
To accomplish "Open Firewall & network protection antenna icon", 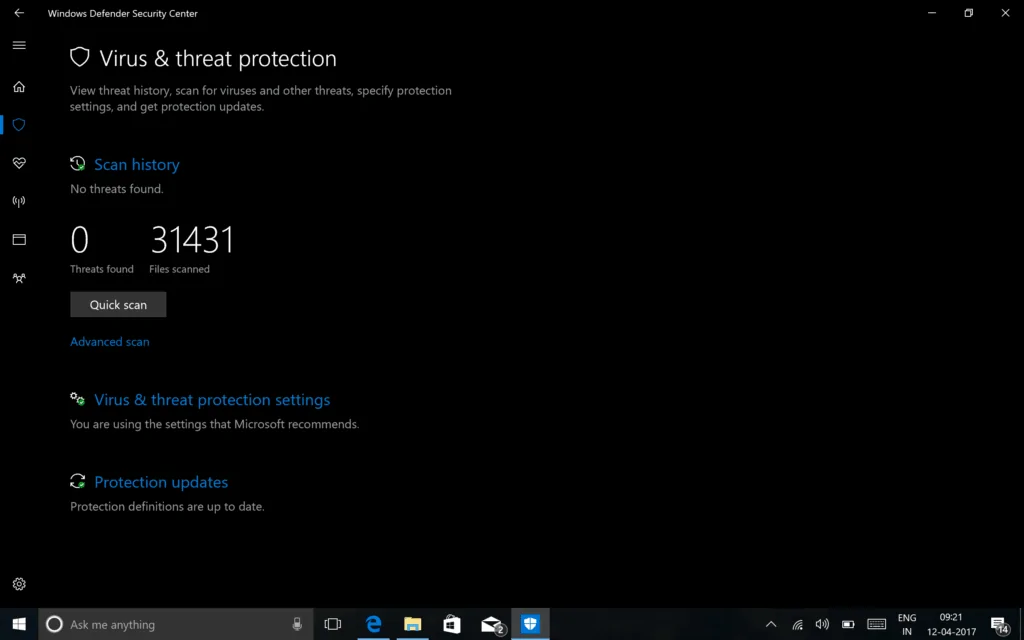I will (x=19, y=201).
